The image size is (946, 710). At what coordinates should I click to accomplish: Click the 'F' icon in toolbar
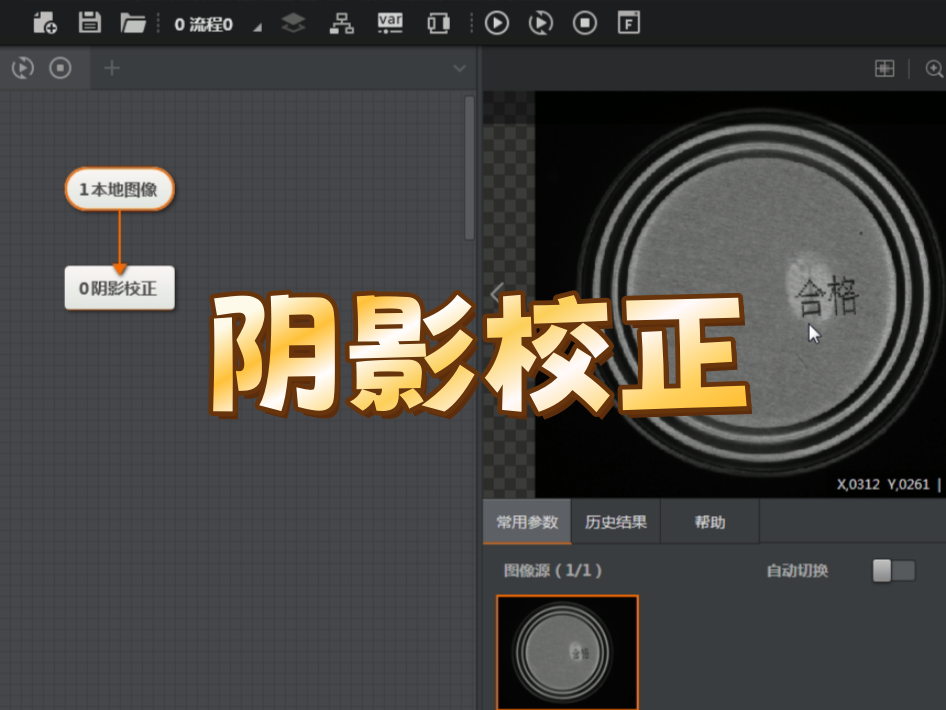pos(629,23)
